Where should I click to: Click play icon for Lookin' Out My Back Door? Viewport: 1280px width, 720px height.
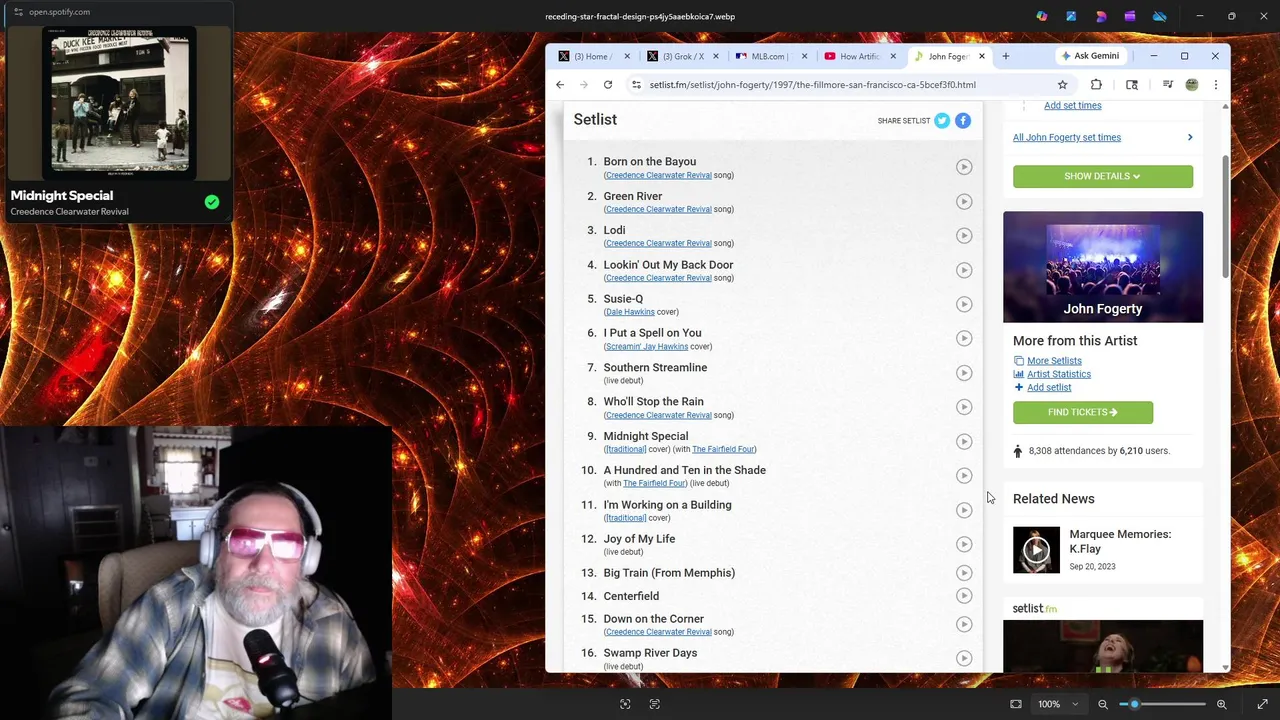964,270
